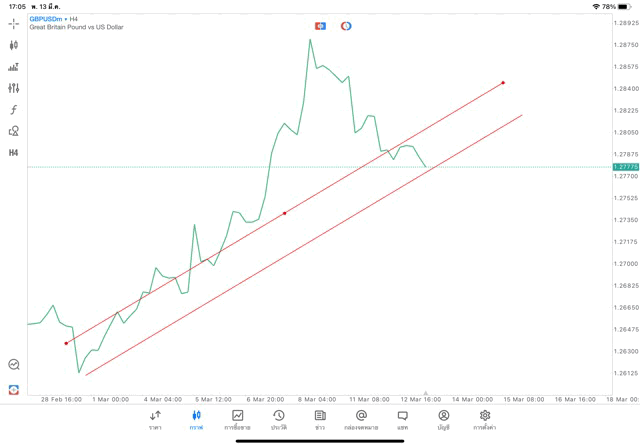
Task: Select the upper red trendline endpoint marker
Action: [503, 83]
